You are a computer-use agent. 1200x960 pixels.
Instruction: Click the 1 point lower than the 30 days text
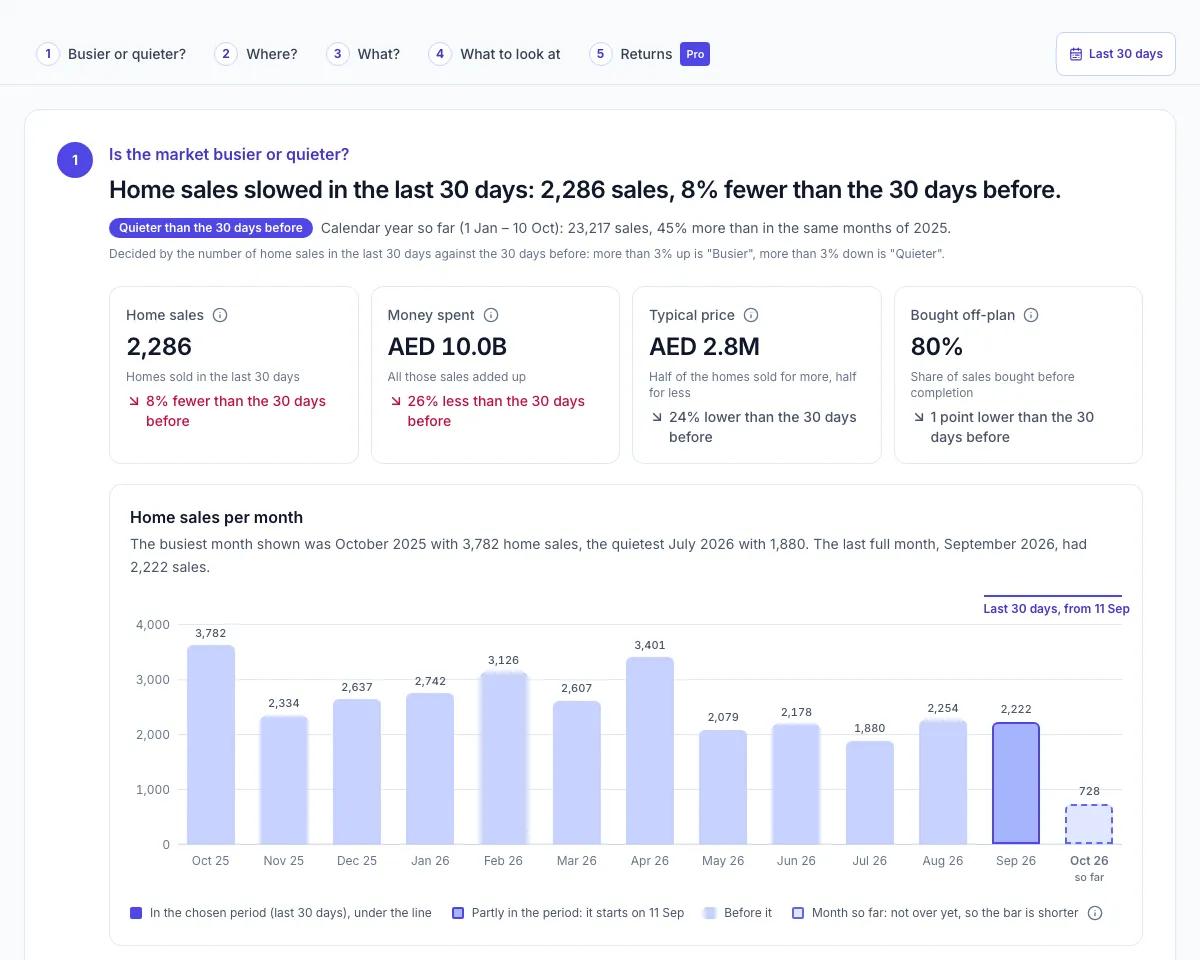(x=1012, y=427)
